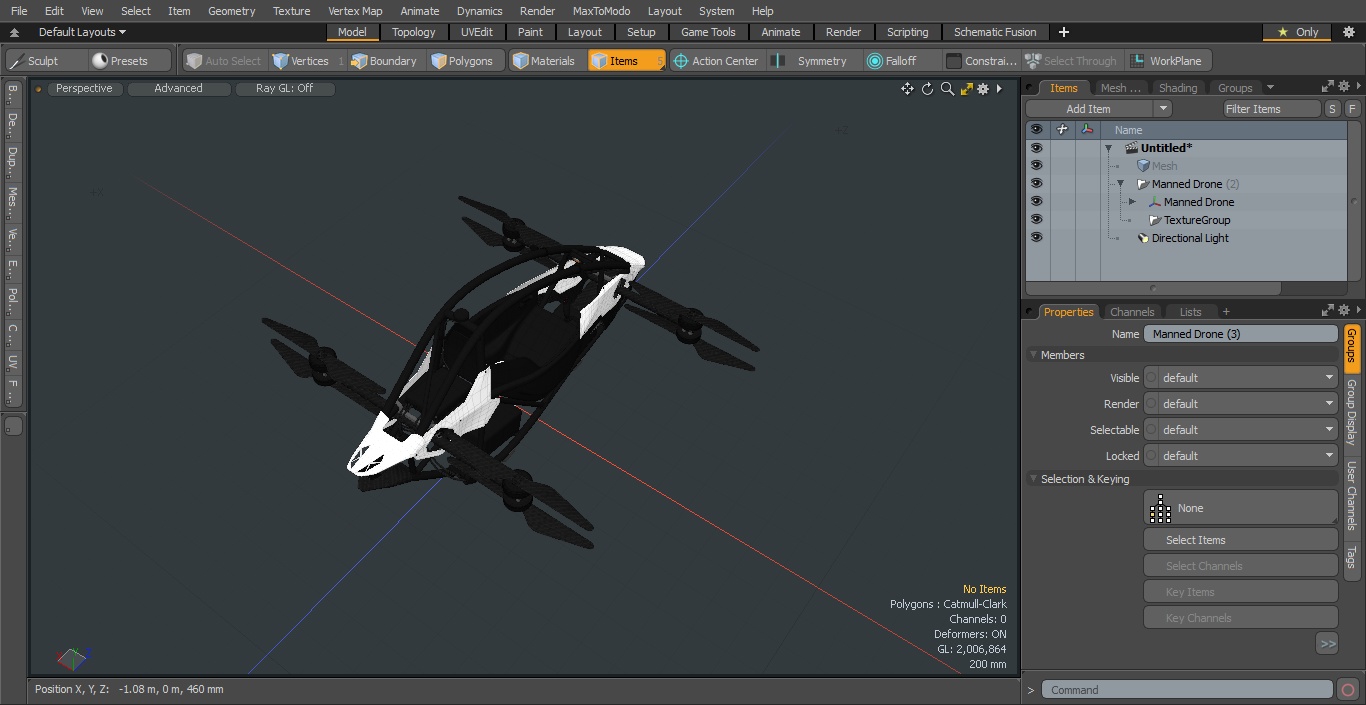Maximize the Items panel

tap(1327, 87)
